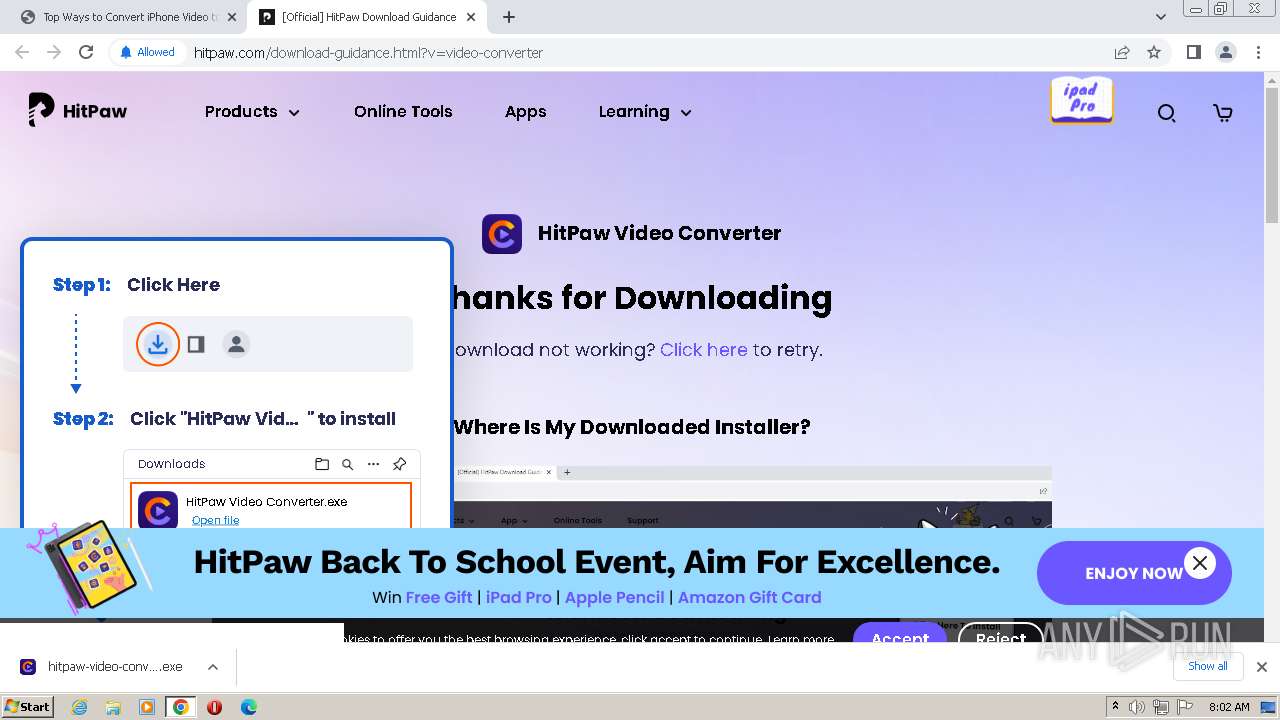Image resolution: width=1280 pixels, height=720 pixels.
Task: Click the installer location screenshot thumbnail
Action: (x=752, y=497)
